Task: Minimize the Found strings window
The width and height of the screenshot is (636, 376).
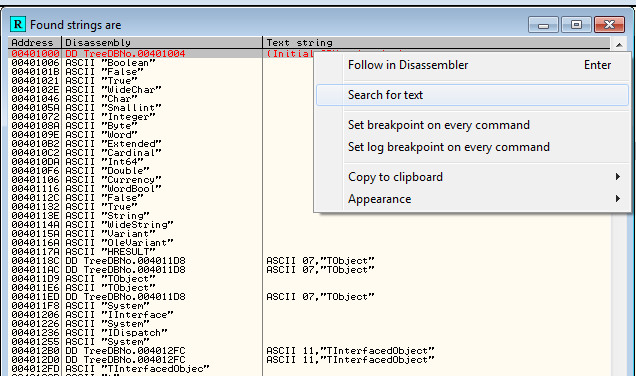Action: click(544, 25)
